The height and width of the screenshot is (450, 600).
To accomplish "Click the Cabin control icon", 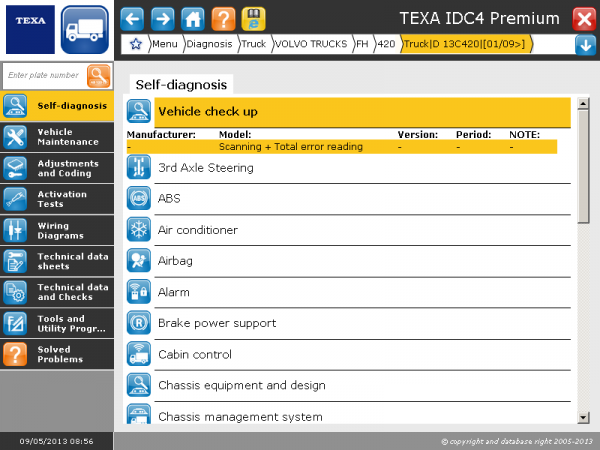I will coord(139,354).
